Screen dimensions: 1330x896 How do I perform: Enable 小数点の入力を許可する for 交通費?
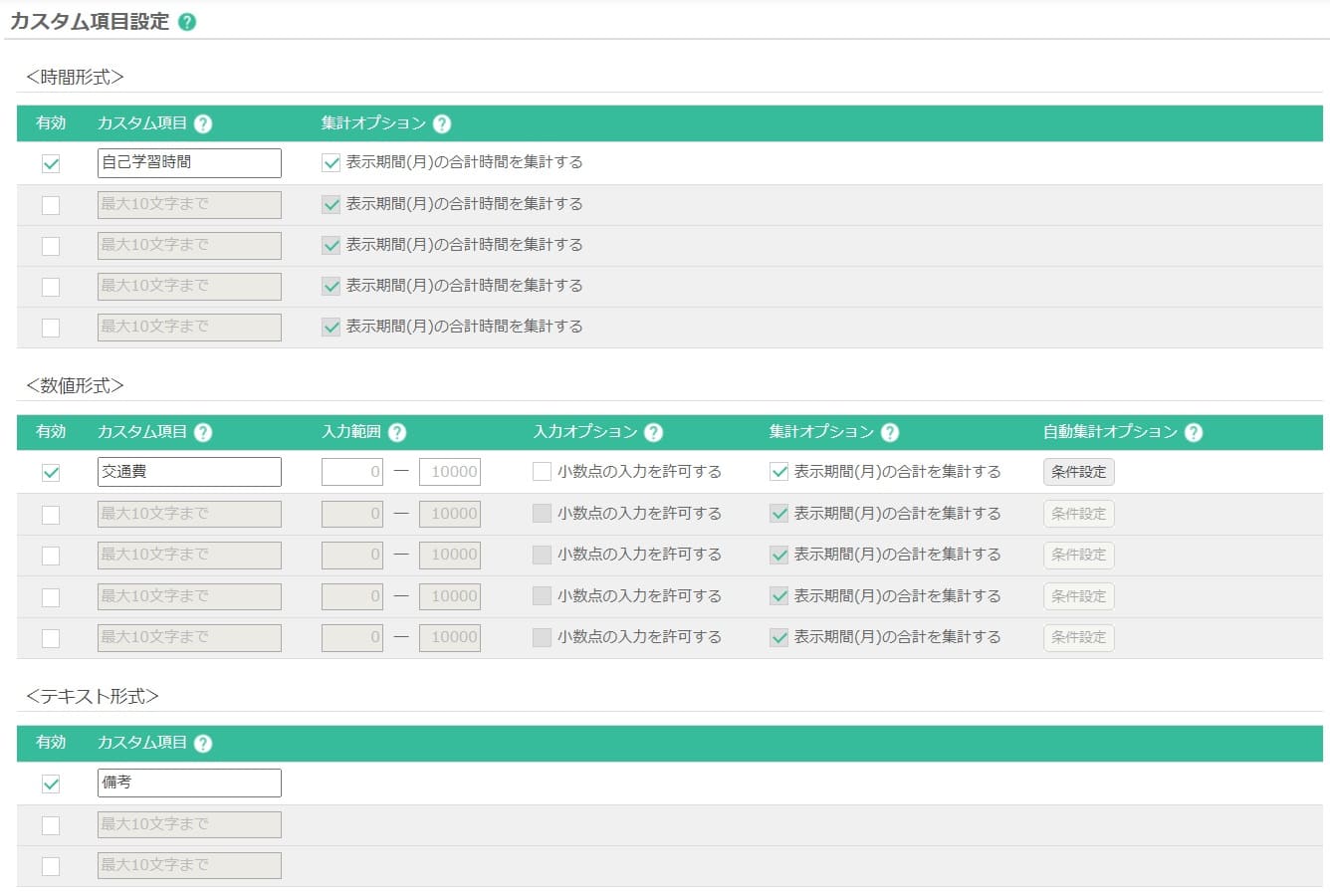click(542, 472)
